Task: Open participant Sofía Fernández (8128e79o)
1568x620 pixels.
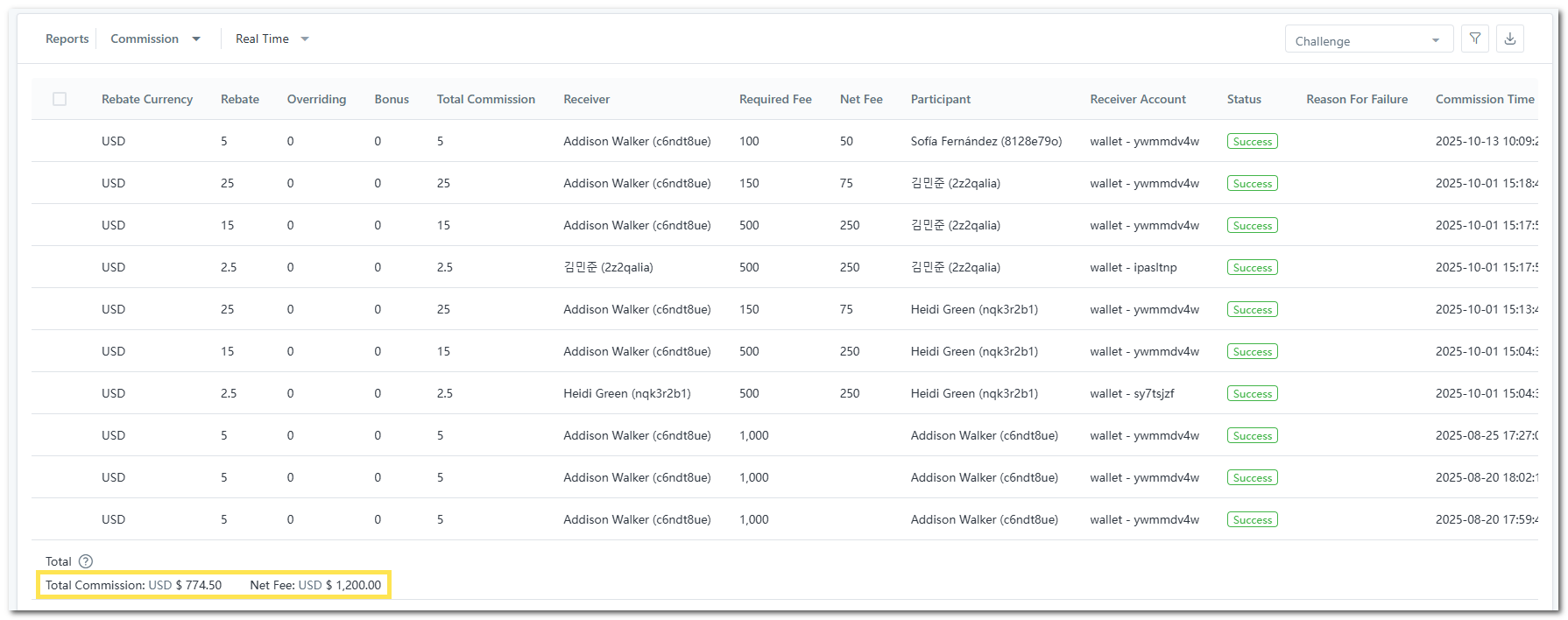Action: [985, 141]
